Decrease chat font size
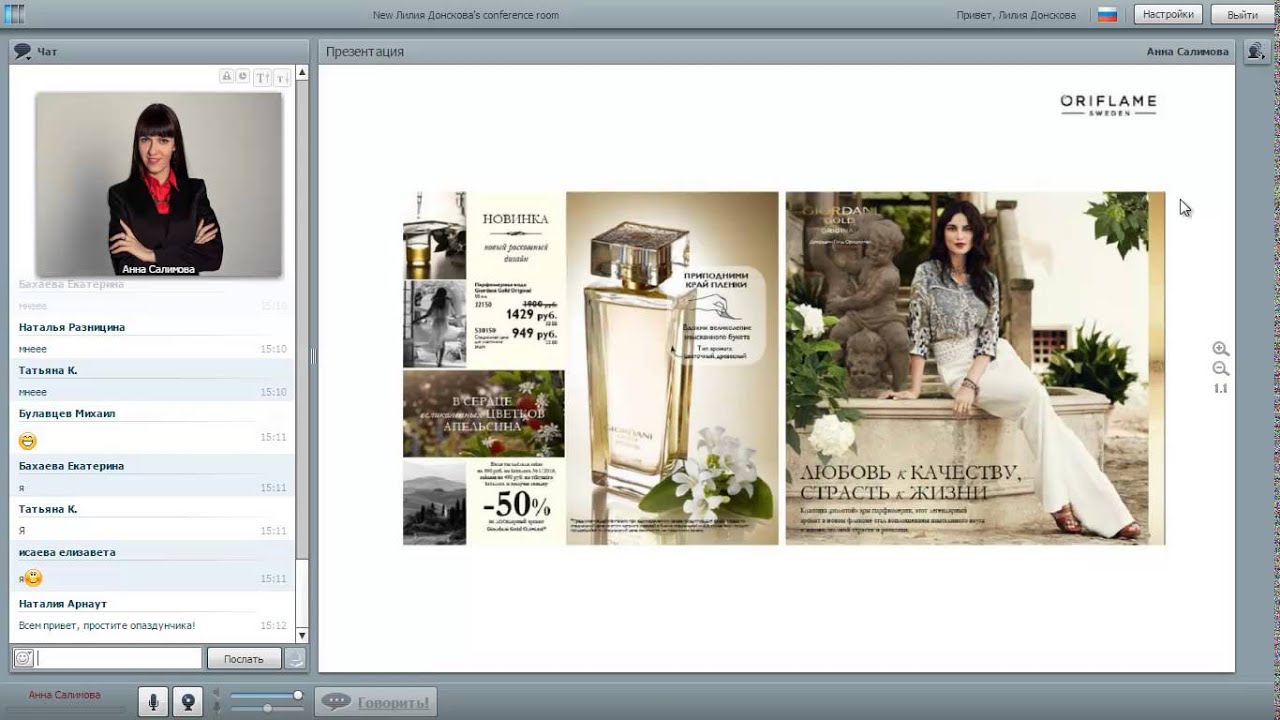Screen dimensions: 1280x720 [282, 77]
